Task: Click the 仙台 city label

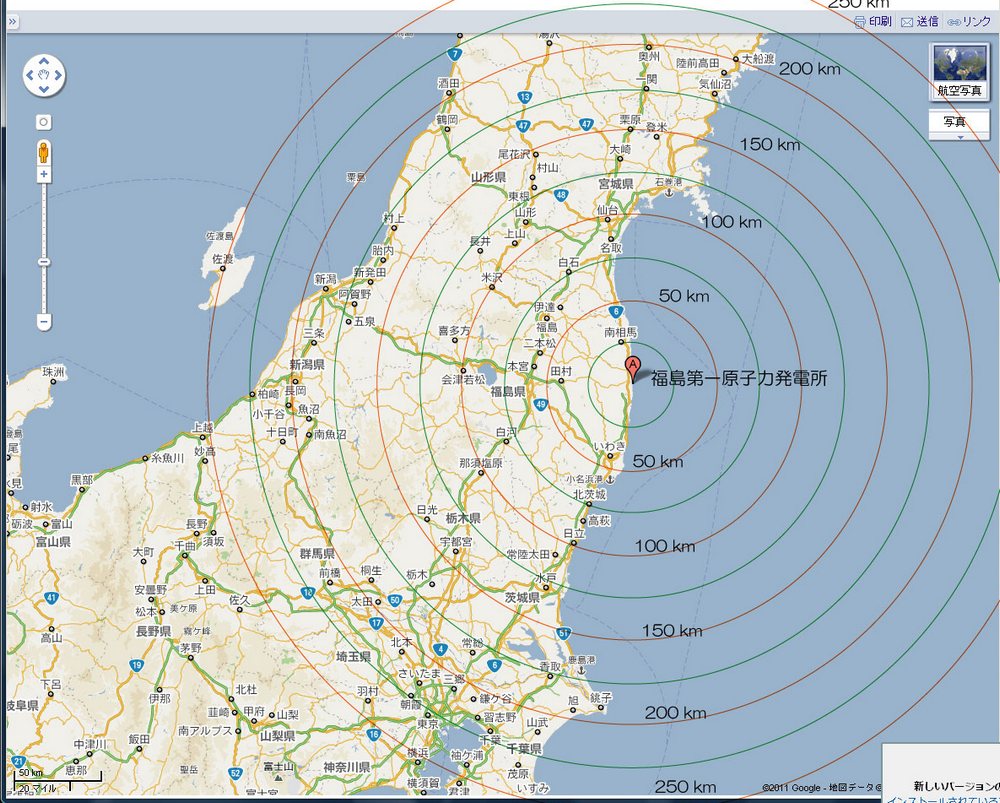Action: (x=607, y=210)
